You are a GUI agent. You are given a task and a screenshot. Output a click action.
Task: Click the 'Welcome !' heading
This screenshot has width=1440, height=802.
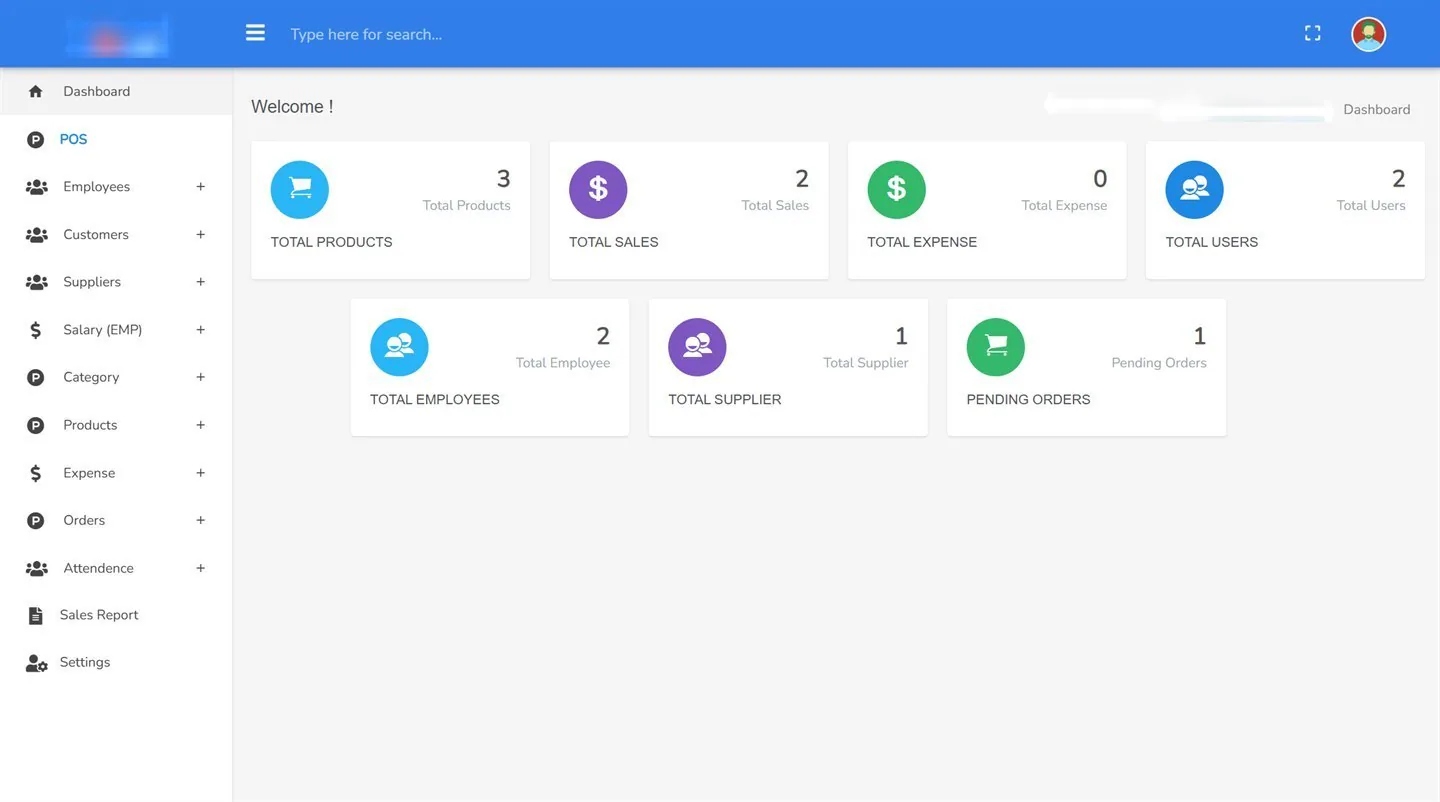click(292, 107)
